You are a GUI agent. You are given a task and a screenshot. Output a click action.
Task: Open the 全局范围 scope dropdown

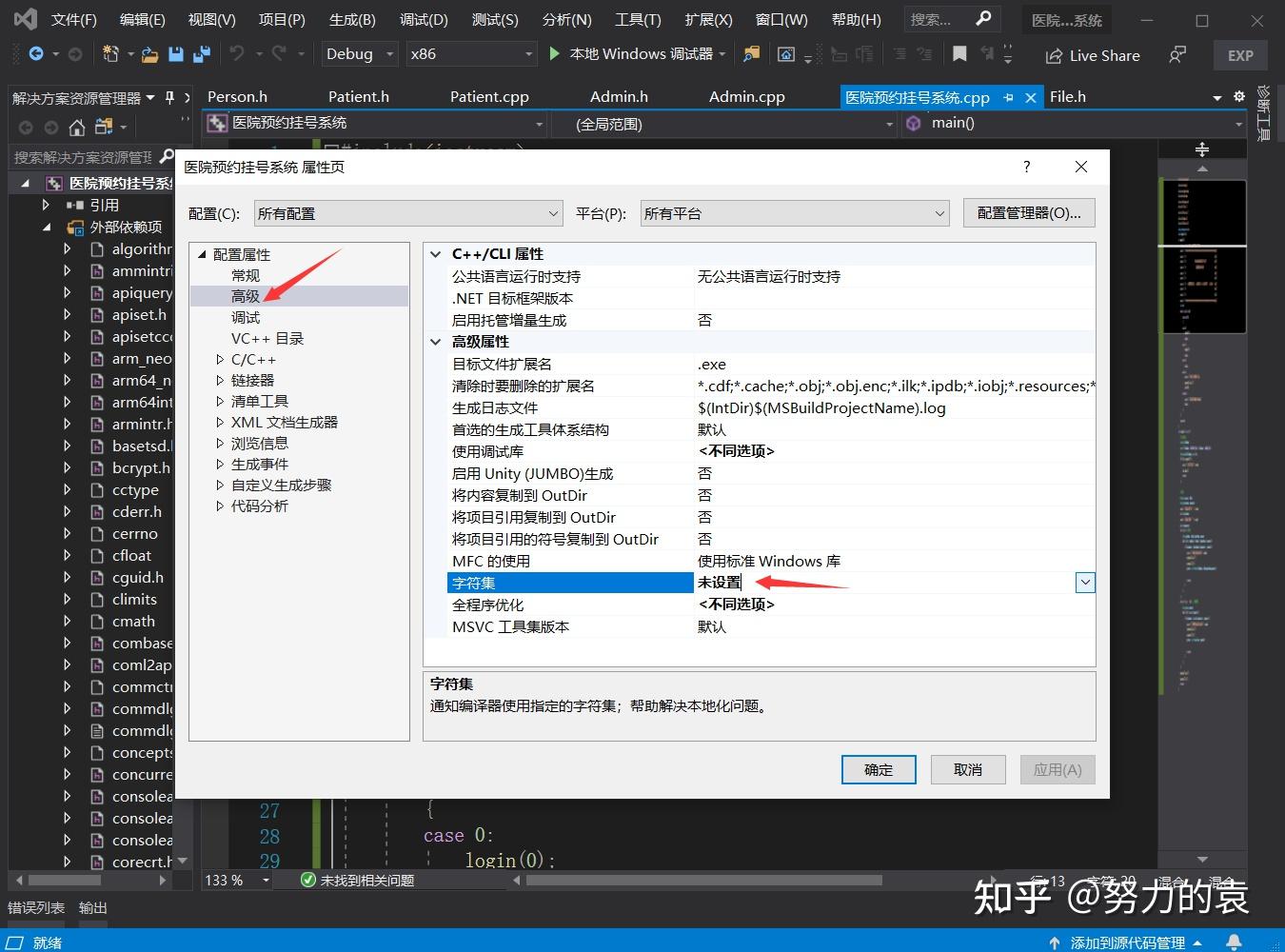point(722,124)
